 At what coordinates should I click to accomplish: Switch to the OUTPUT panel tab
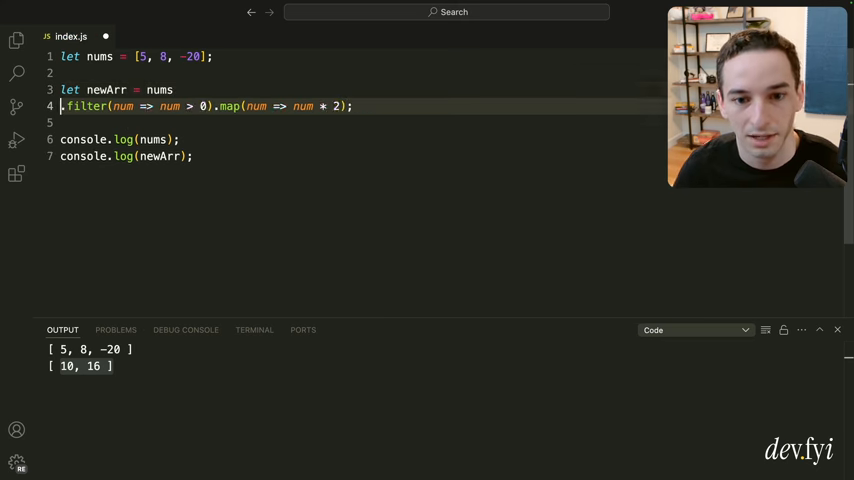click(x=63, y=330)
